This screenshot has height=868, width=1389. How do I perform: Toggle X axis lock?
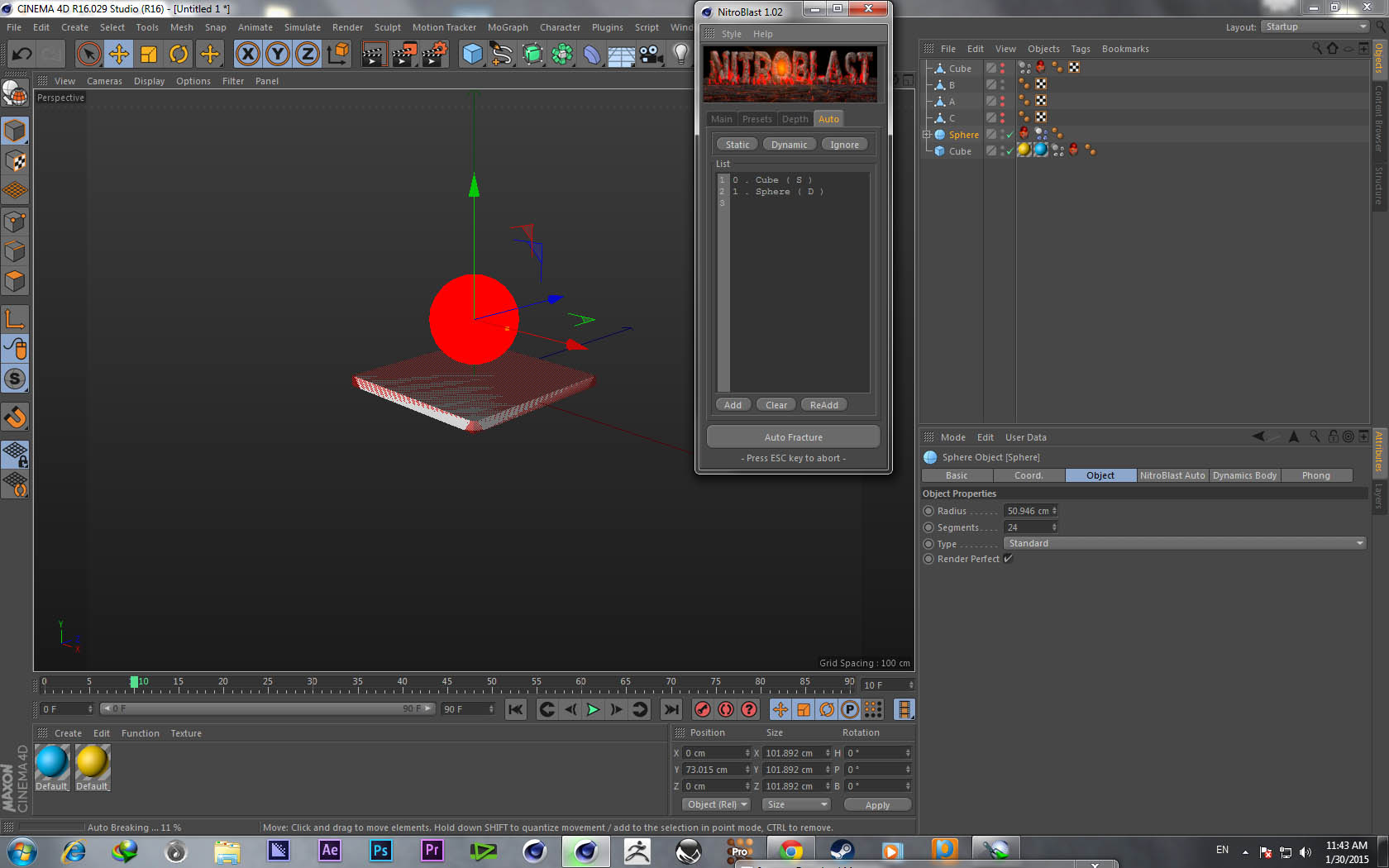tap(247, 55)
